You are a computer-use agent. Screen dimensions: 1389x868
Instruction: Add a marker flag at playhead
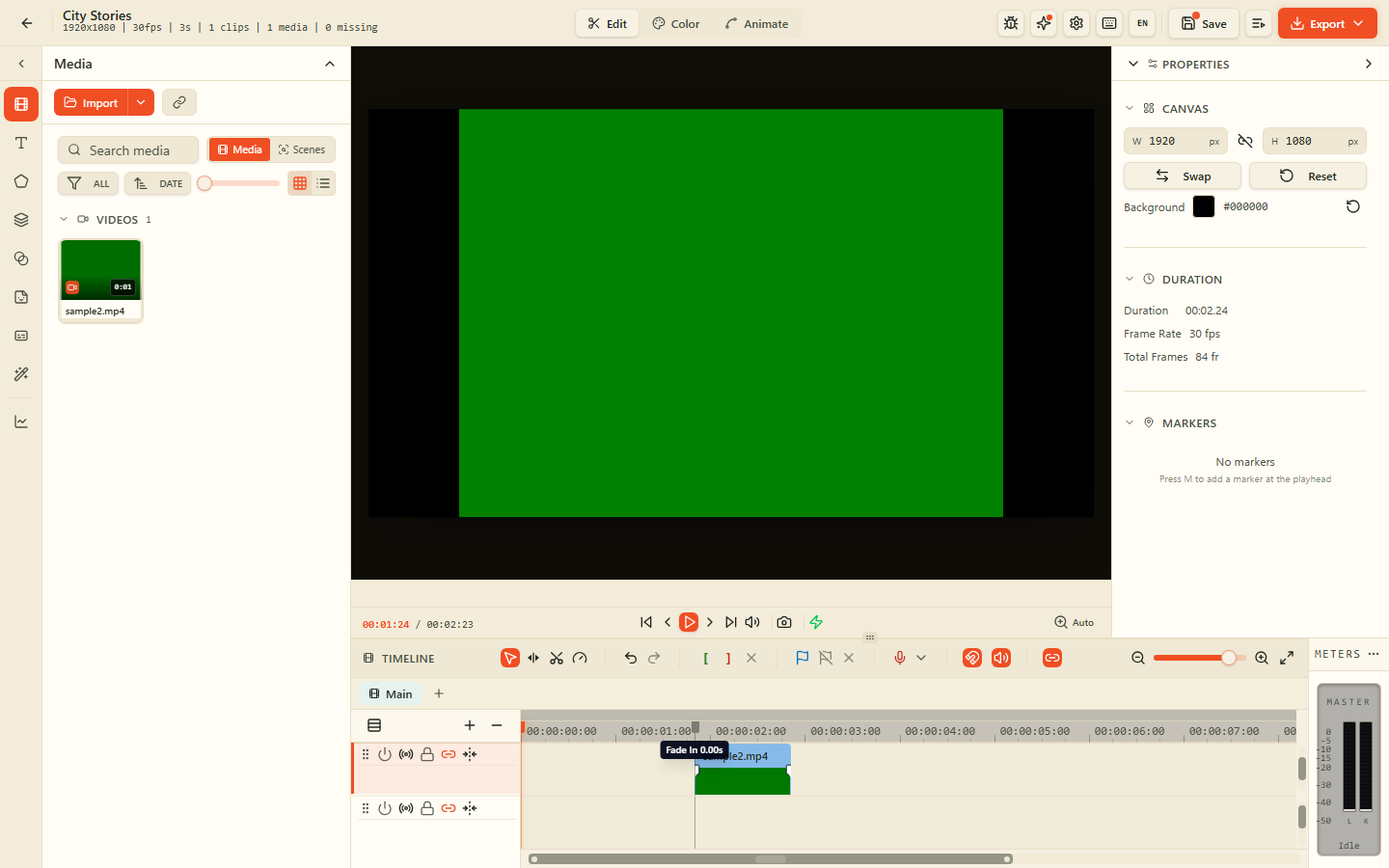pos(803,658)
